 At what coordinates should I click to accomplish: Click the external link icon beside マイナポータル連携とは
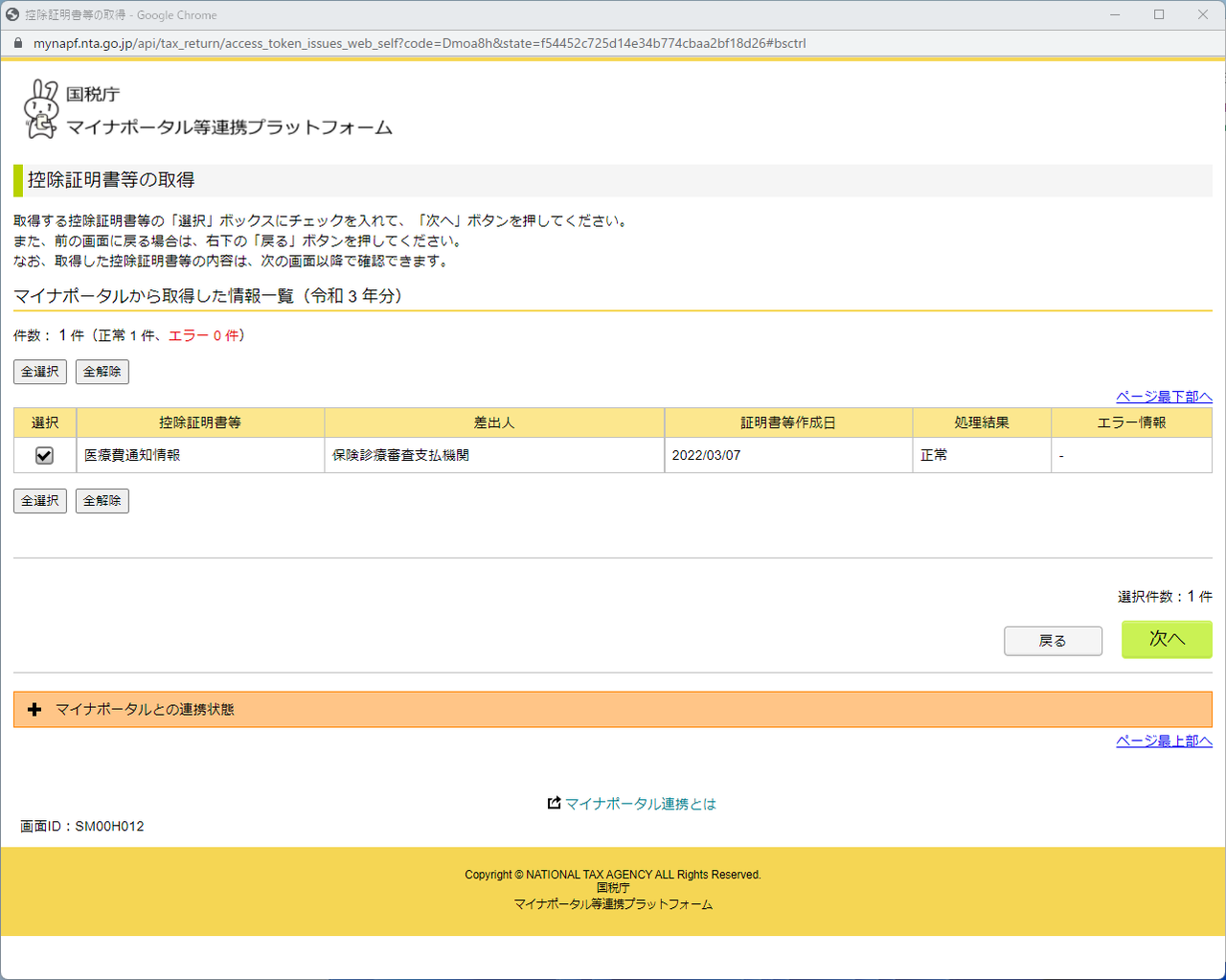coord(554,803)
